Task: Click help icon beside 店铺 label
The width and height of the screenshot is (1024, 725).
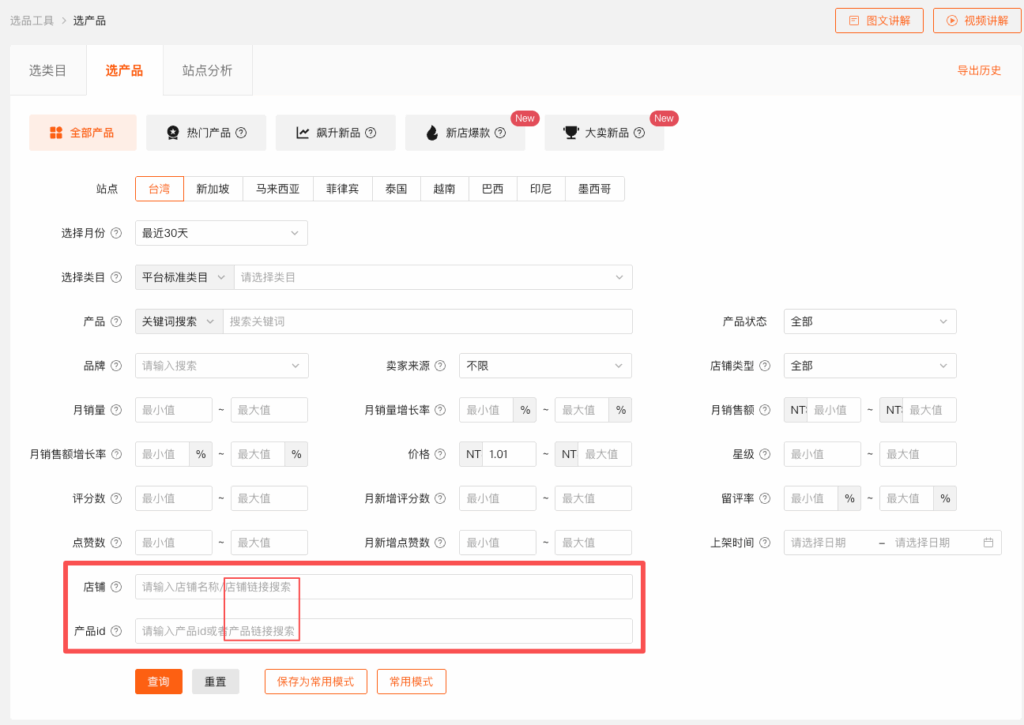Action: point(116,587)
